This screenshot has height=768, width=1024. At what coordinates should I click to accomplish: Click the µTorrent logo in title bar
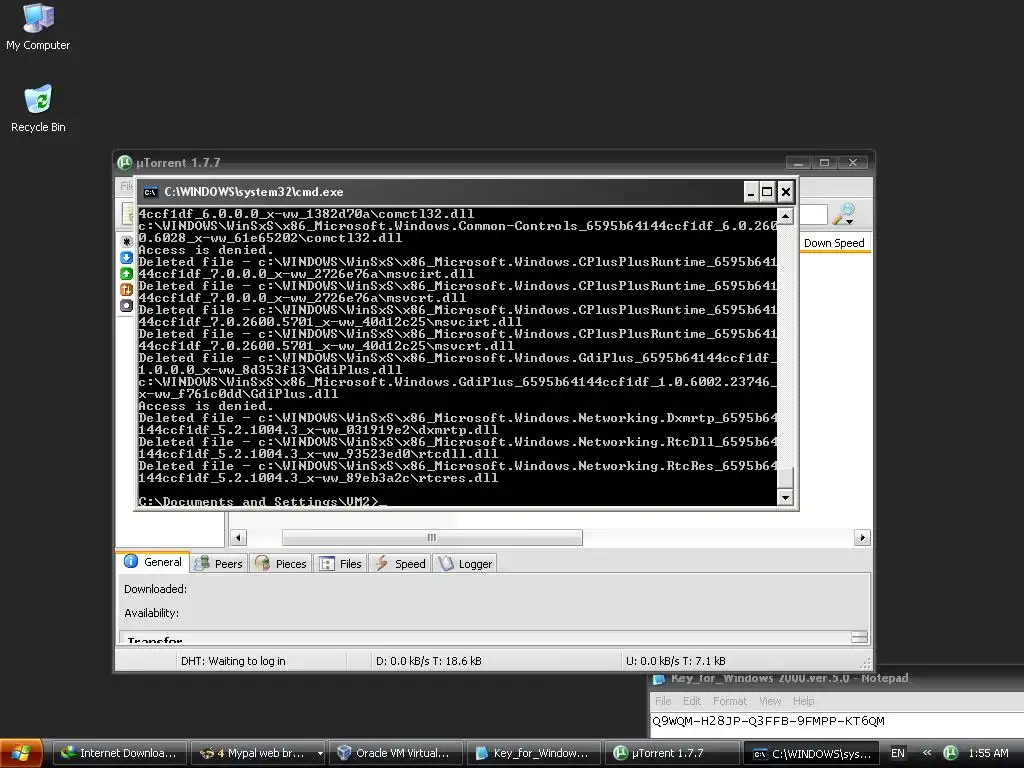125,163
